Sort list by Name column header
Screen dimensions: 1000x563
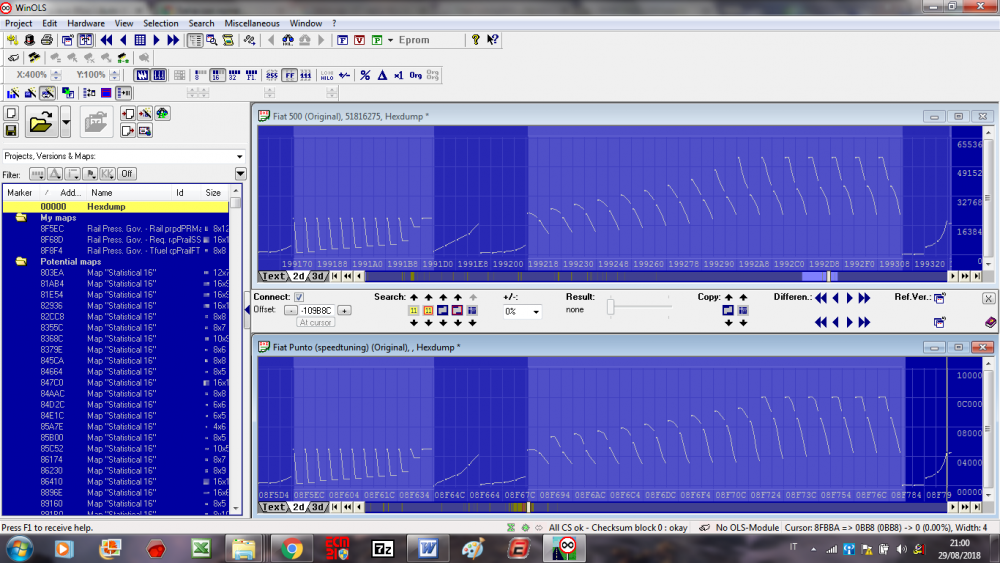(129, 193)
